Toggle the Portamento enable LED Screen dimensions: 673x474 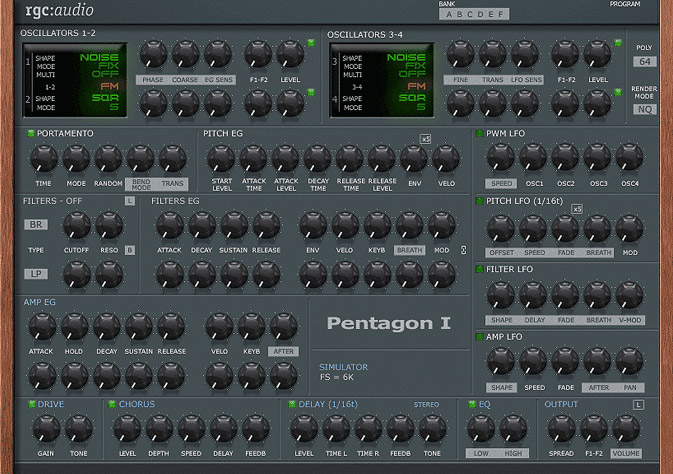pos(30,133)
